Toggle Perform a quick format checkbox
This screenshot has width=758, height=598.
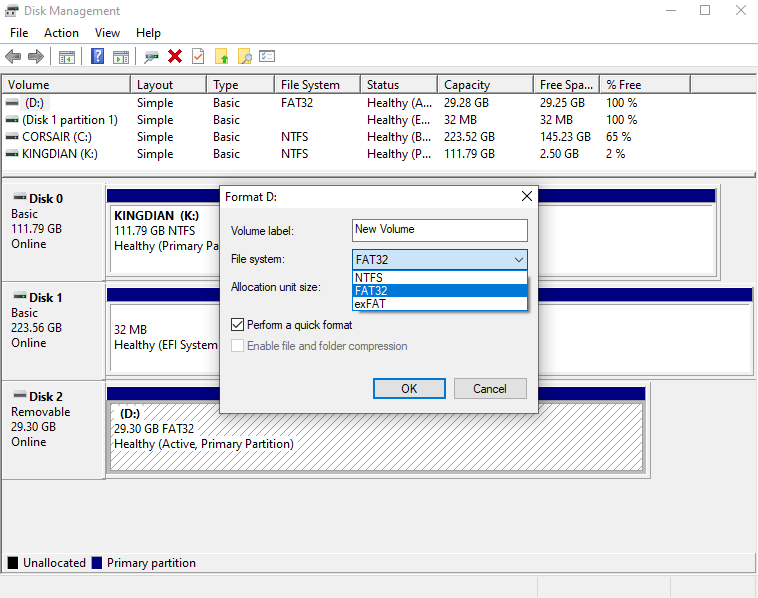tap(237, 325)
